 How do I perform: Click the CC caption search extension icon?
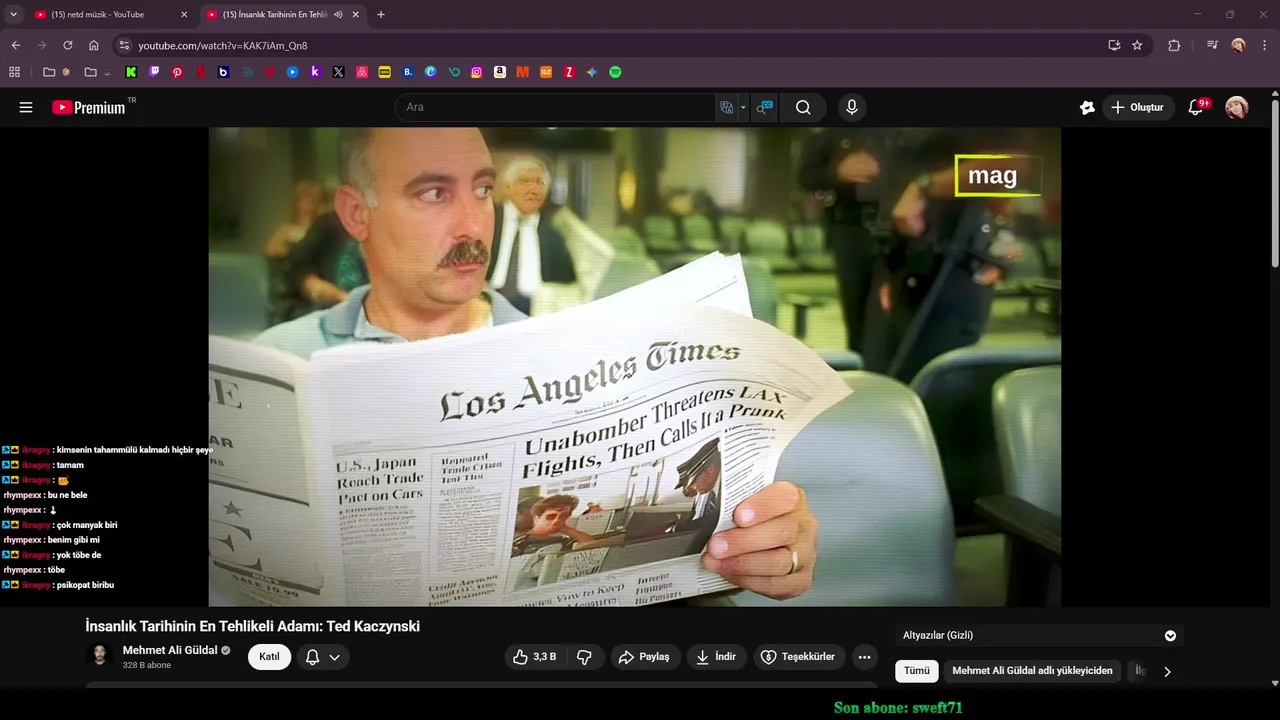(x=764, y=107)
